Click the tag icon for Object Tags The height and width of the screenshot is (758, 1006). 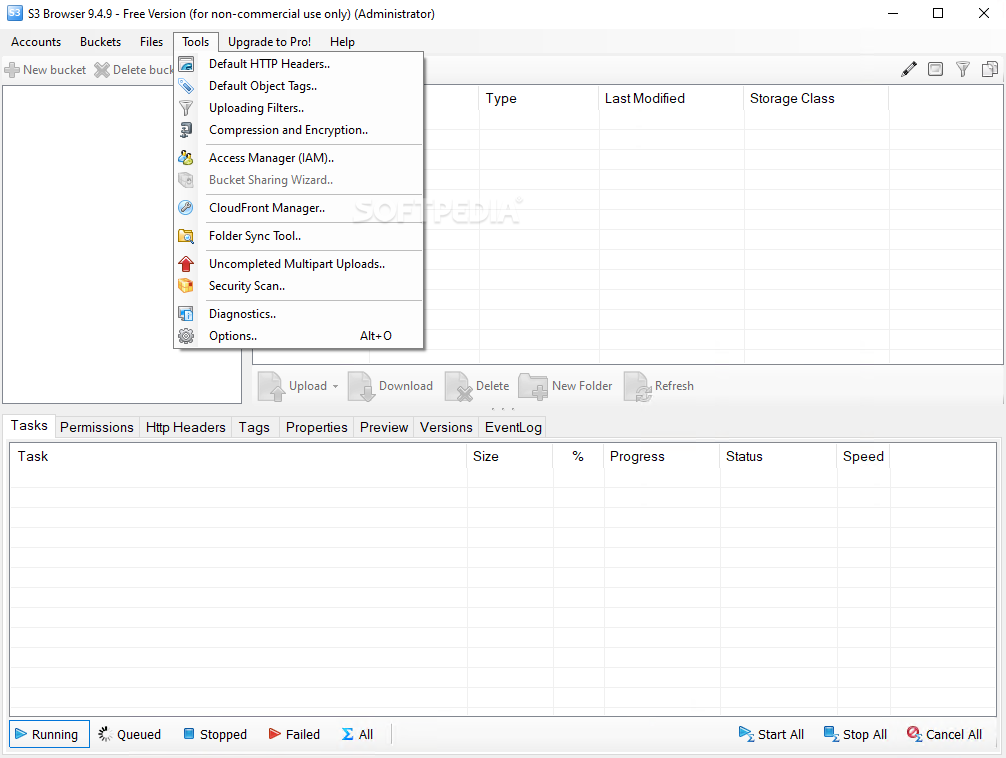coord(186,85)
